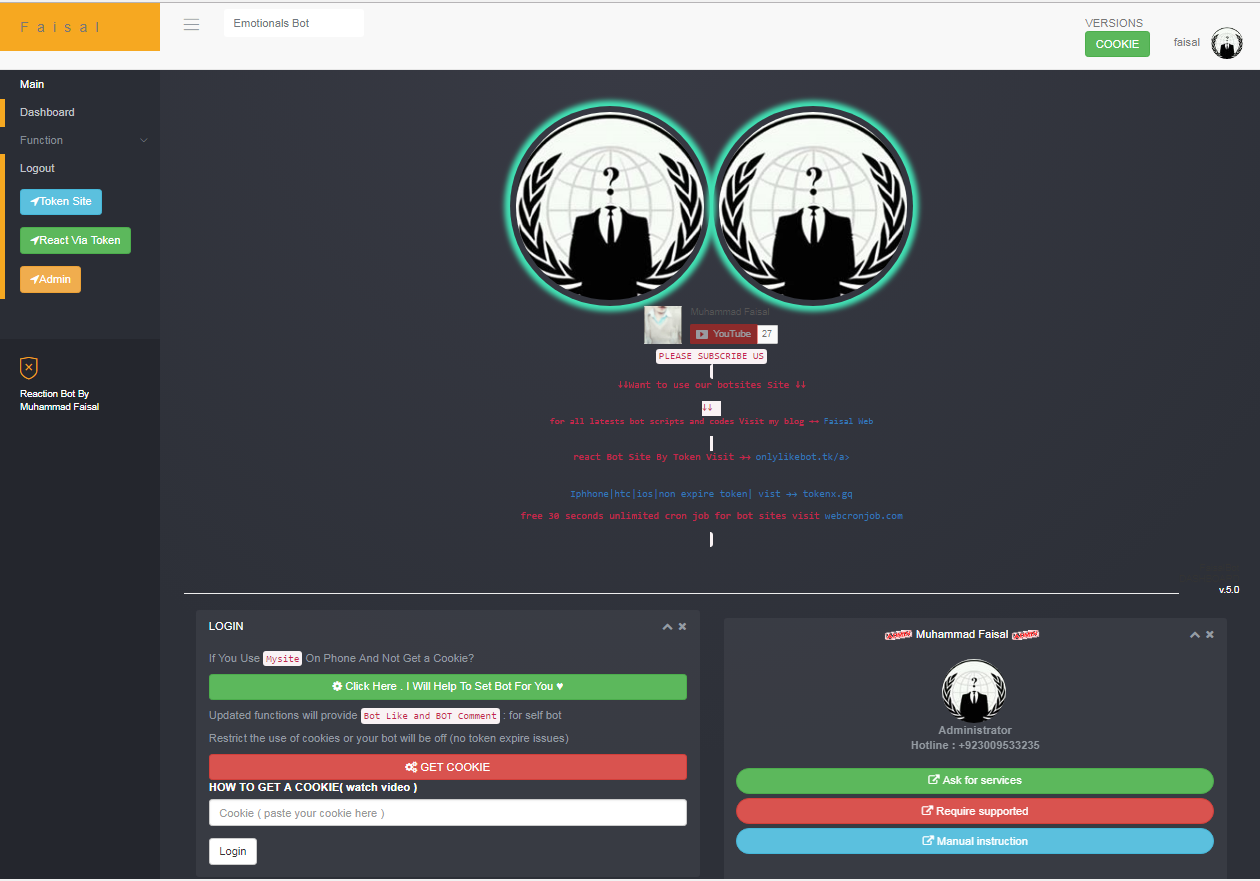Focus the Emotionals Bot search field
Image resolution: width=1260 pixels, height=881 pixels.
(x=294, y=23)
